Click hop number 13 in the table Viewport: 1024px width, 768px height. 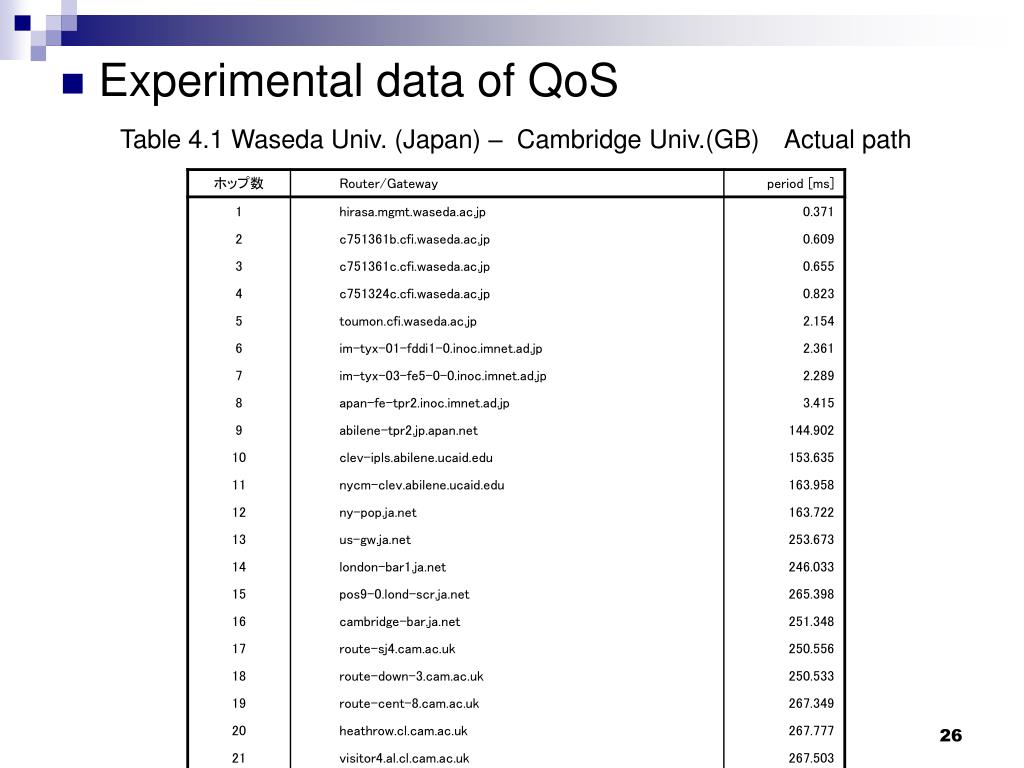click(x=239, y=539)
